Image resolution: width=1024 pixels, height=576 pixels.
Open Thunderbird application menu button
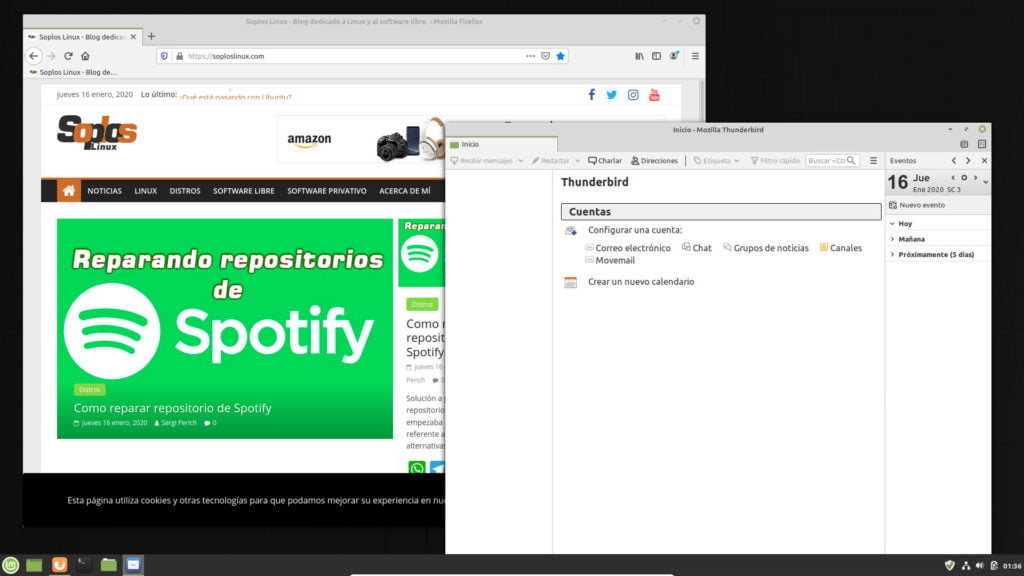tap(873, 161)
